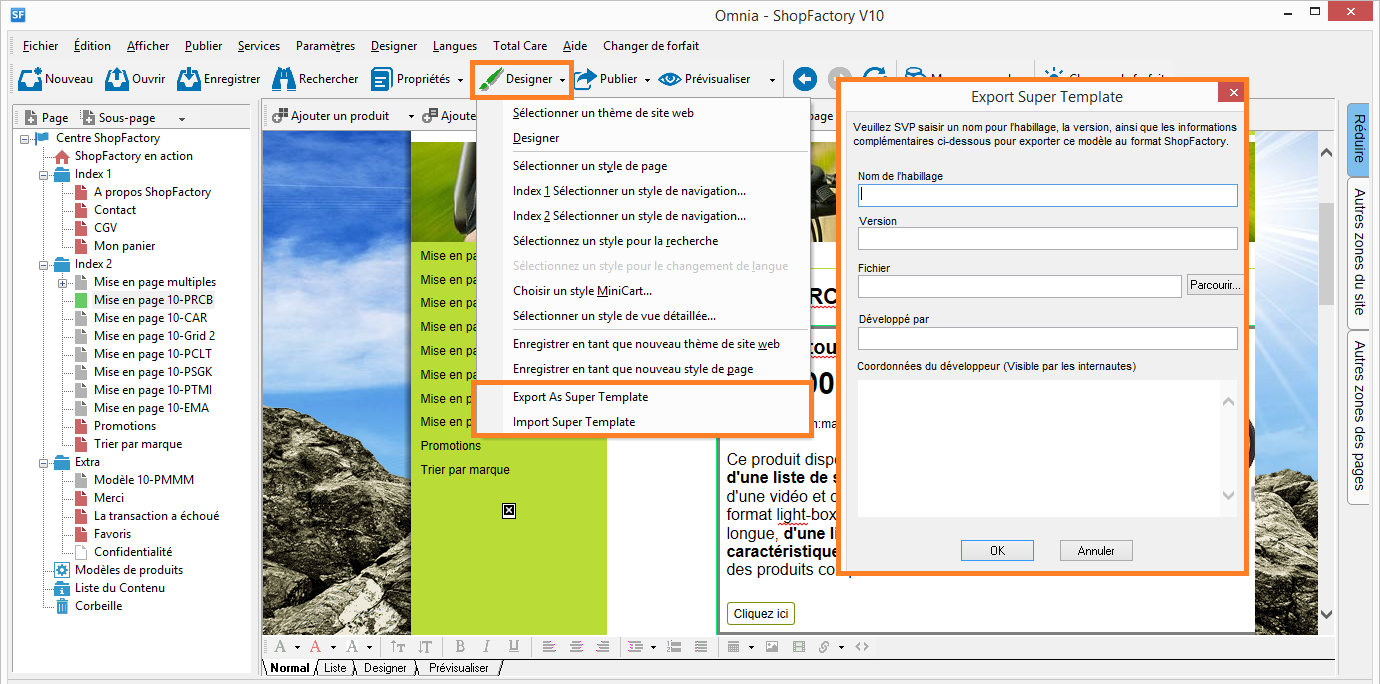This screenshot has height=684, width=1380.
Task: Click the Nom de l'habillage field
Action: [1047, 195]
